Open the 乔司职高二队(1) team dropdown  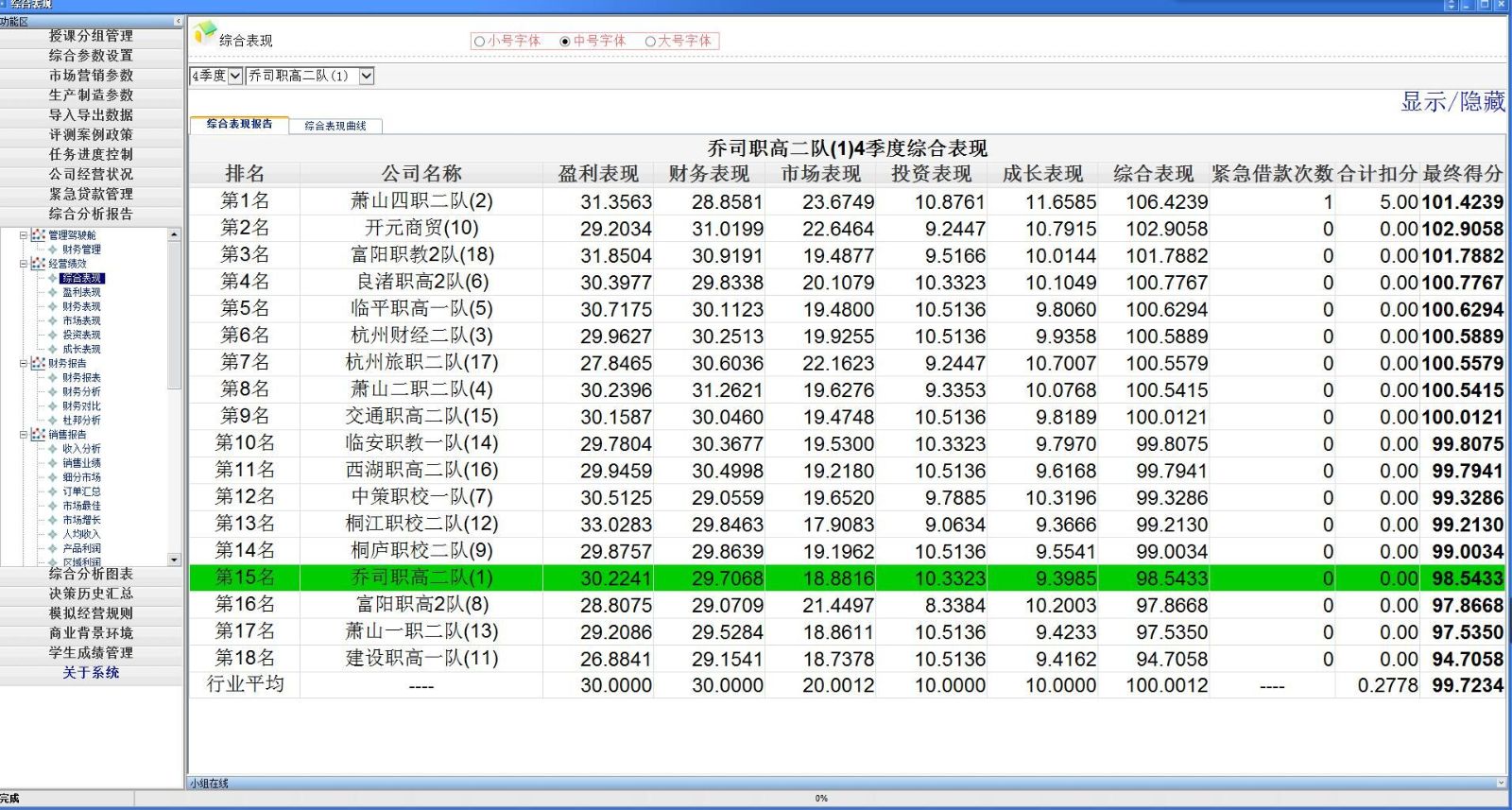point(366,76)
